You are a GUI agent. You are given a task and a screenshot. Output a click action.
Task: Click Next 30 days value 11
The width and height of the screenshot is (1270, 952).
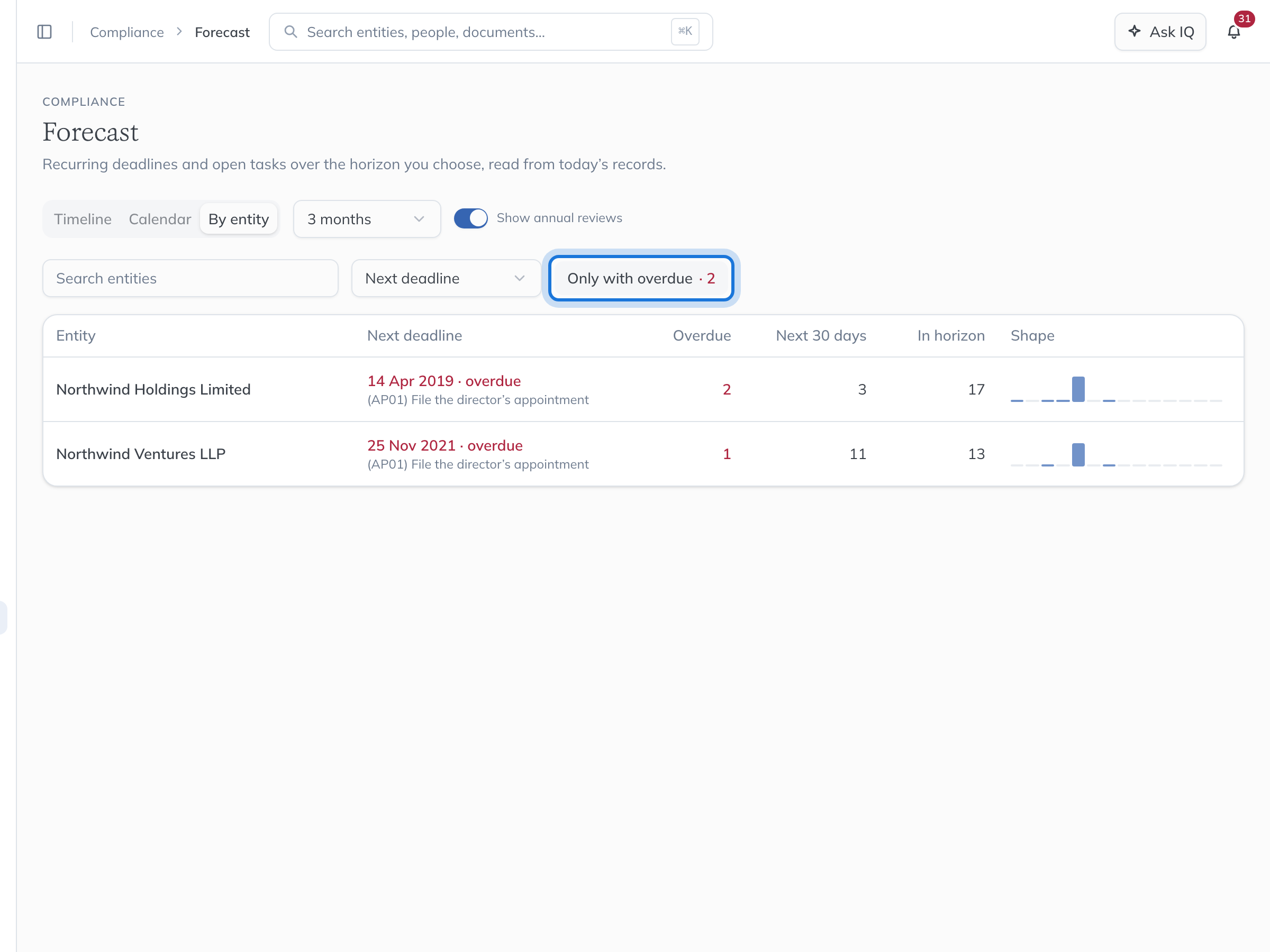tap(858, 454)
